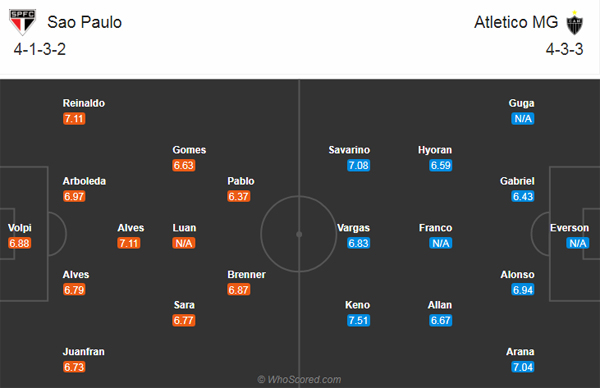Screen dimensions: 600x388
Task: Click the Sao Paulo club crest
Action: click(23, 22)
